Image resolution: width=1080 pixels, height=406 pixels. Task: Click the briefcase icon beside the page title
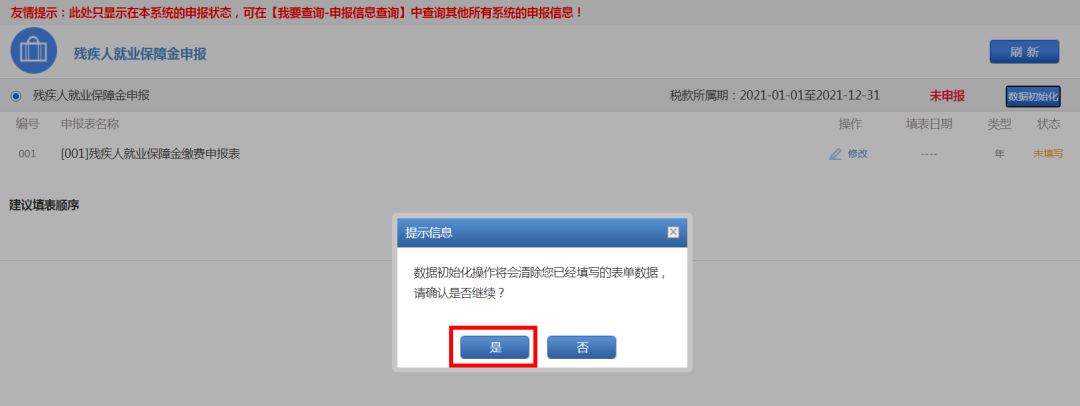pyautogui.click(x=34, y=50)
